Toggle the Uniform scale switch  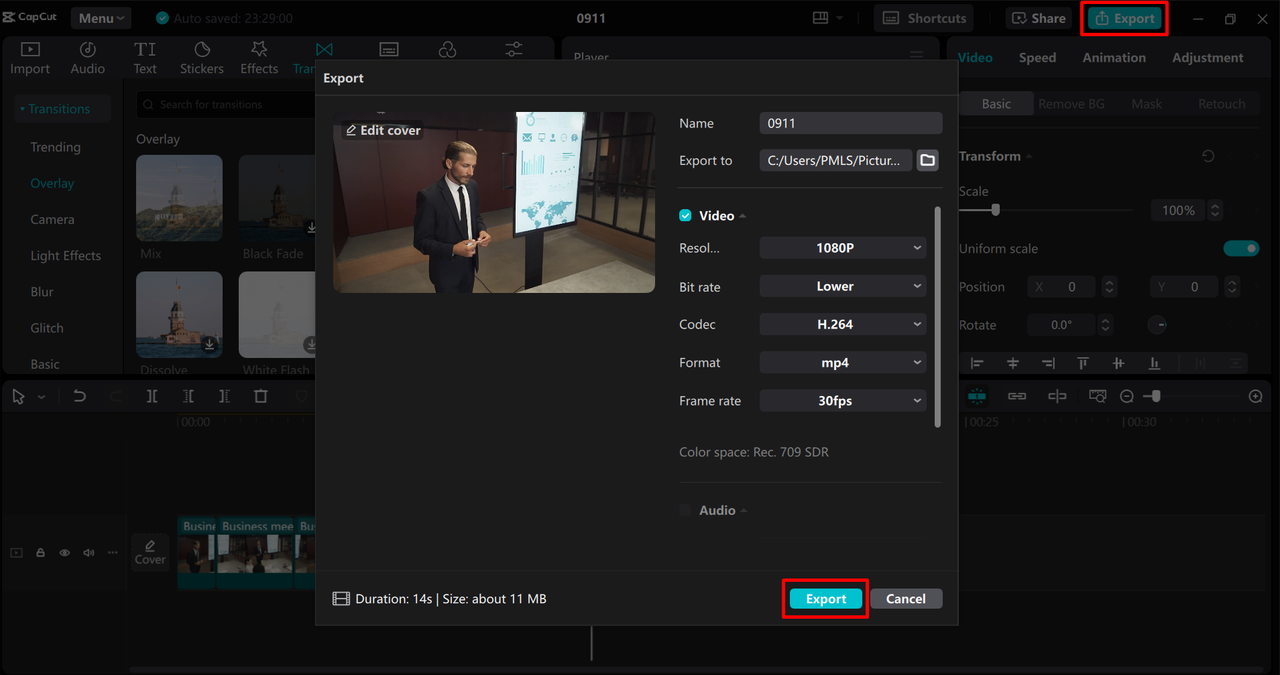pos(1241,248)
